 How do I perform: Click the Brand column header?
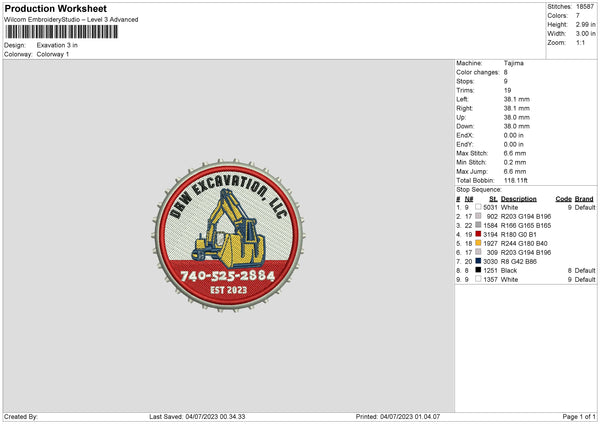(x=584, y=199)
